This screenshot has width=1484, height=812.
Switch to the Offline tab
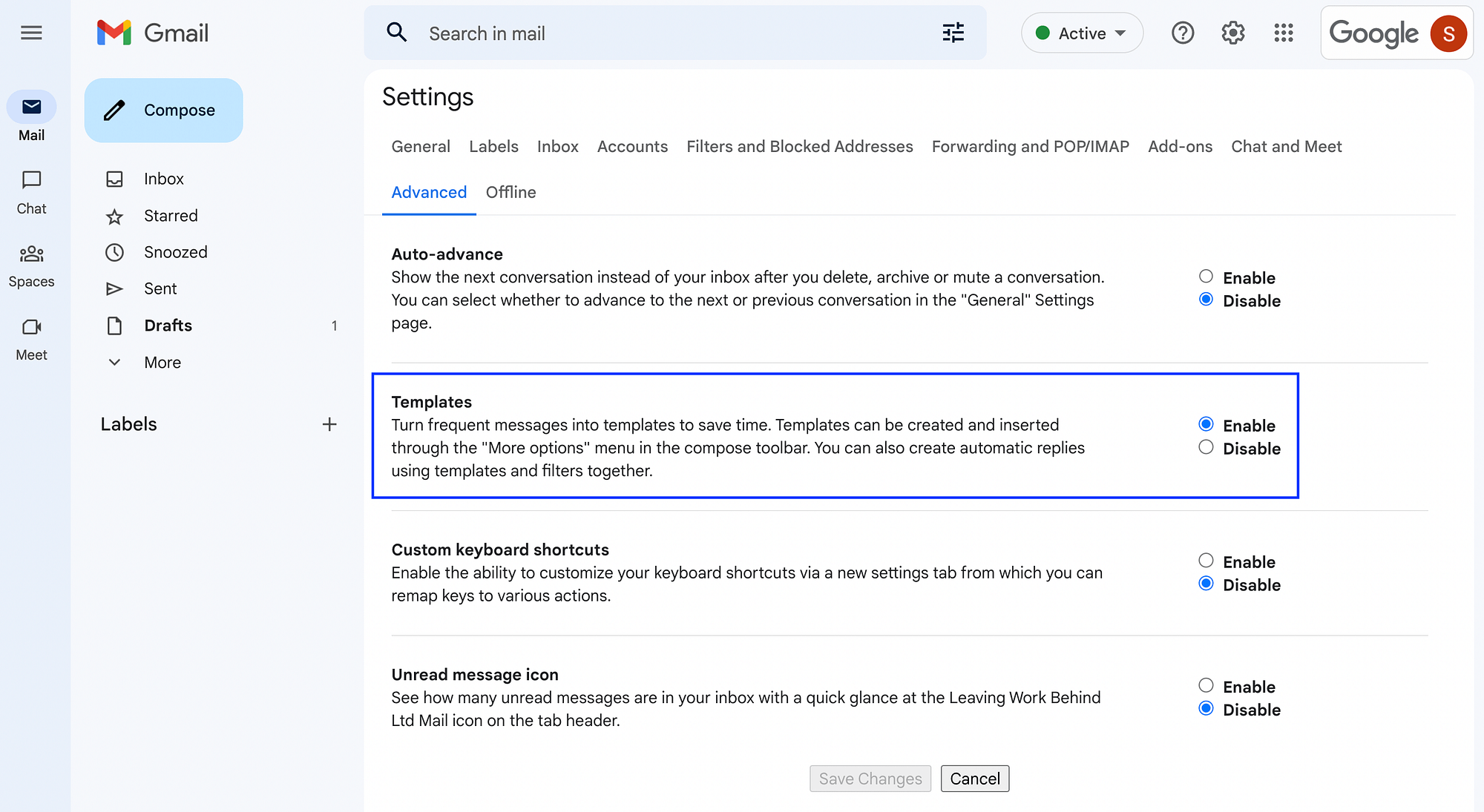click(512, 192)
